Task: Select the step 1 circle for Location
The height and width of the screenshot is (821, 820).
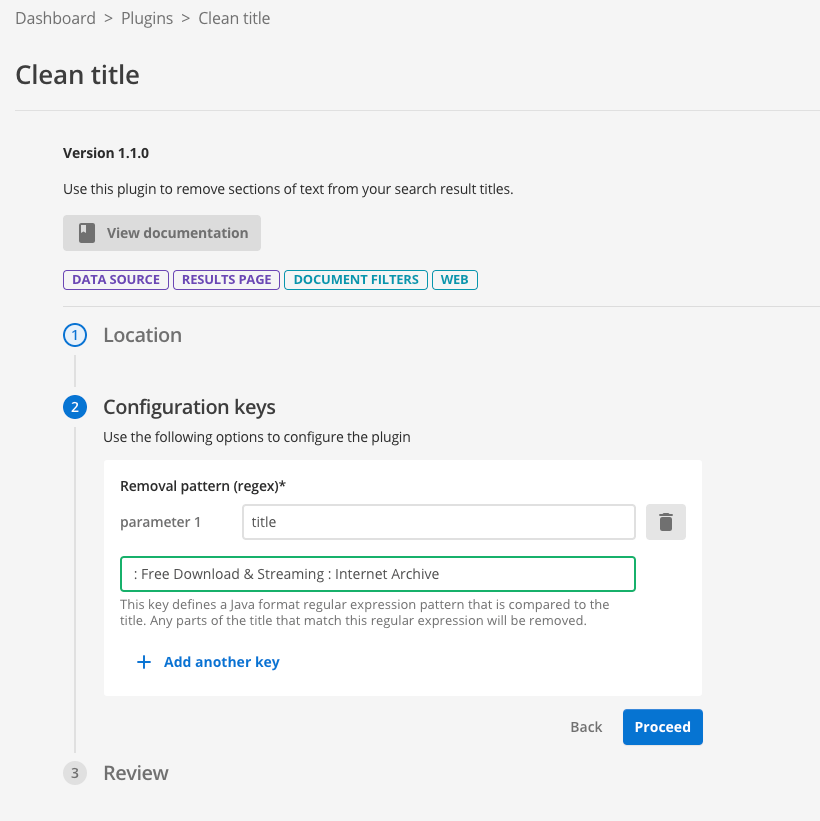Action: [75, 335]
